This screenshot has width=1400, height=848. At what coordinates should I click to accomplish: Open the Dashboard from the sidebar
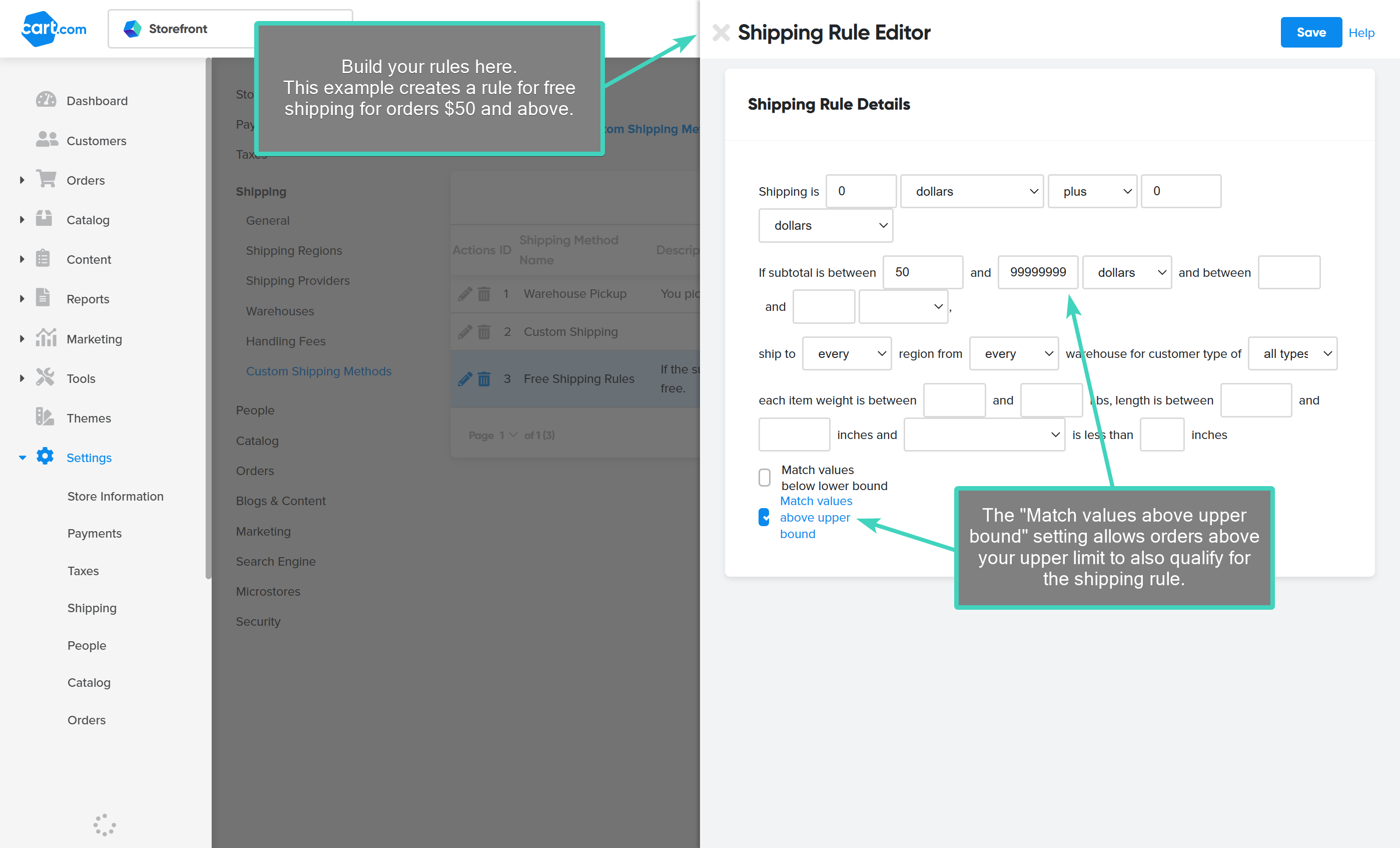[97, 101]
